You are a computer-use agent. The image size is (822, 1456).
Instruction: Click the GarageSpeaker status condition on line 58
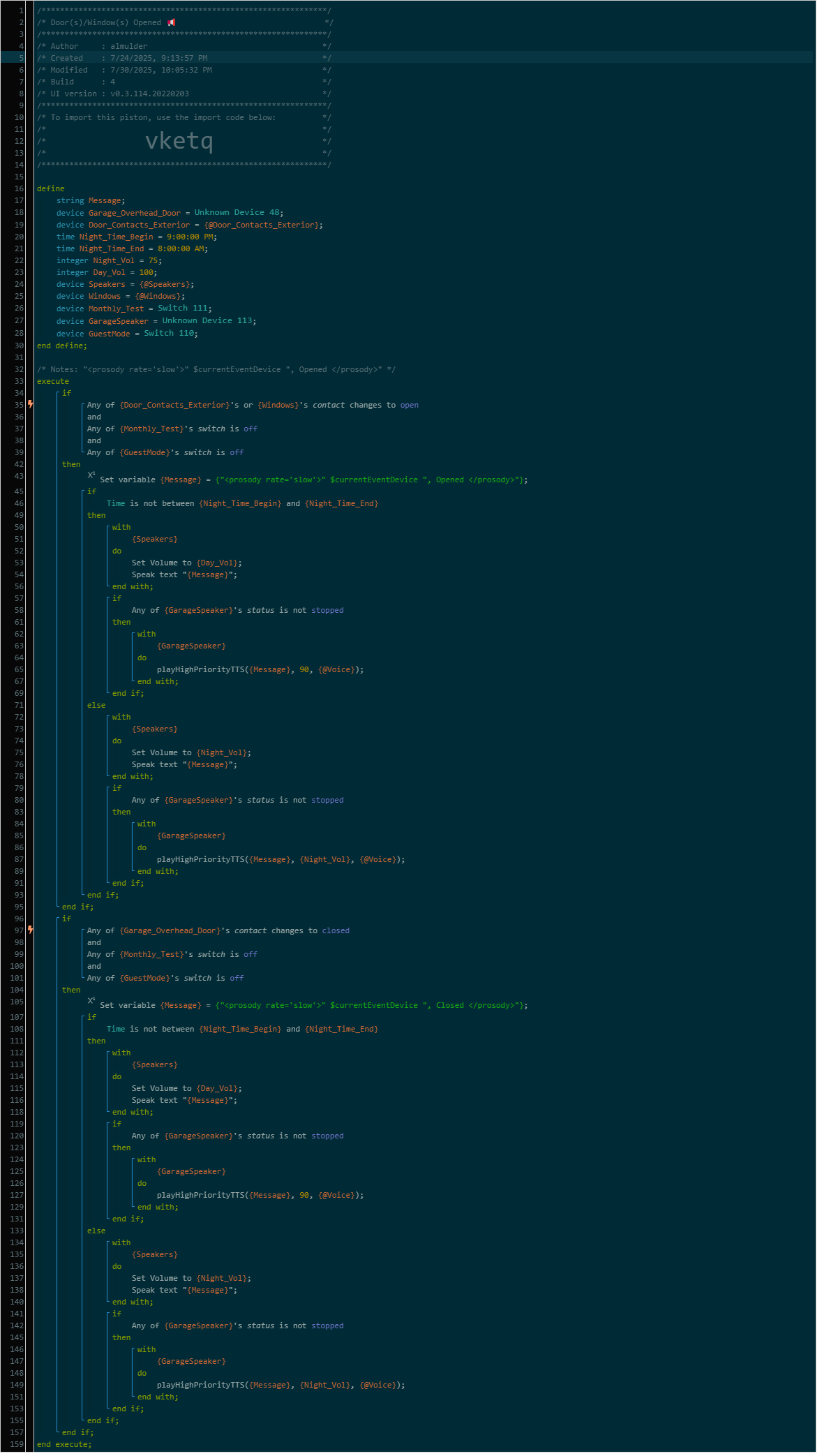pos(237,610)
